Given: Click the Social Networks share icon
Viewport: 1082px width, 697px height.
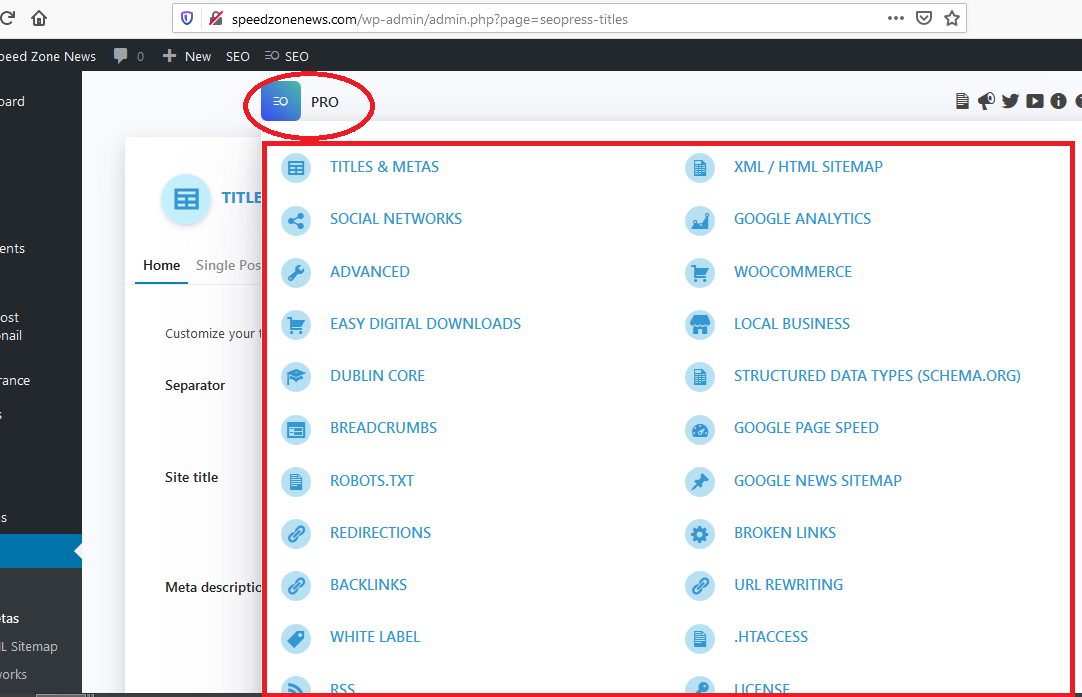Looking at the screenshot, I should point(295,220).
